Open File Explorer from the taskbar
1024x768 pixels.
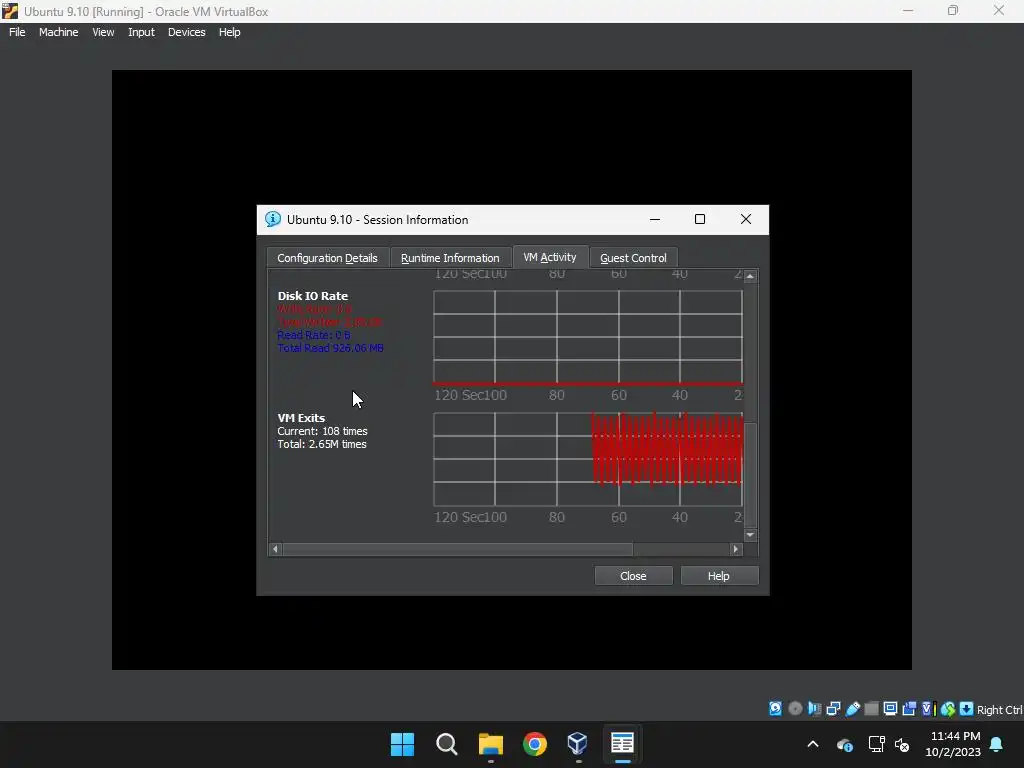pos(490,744)
